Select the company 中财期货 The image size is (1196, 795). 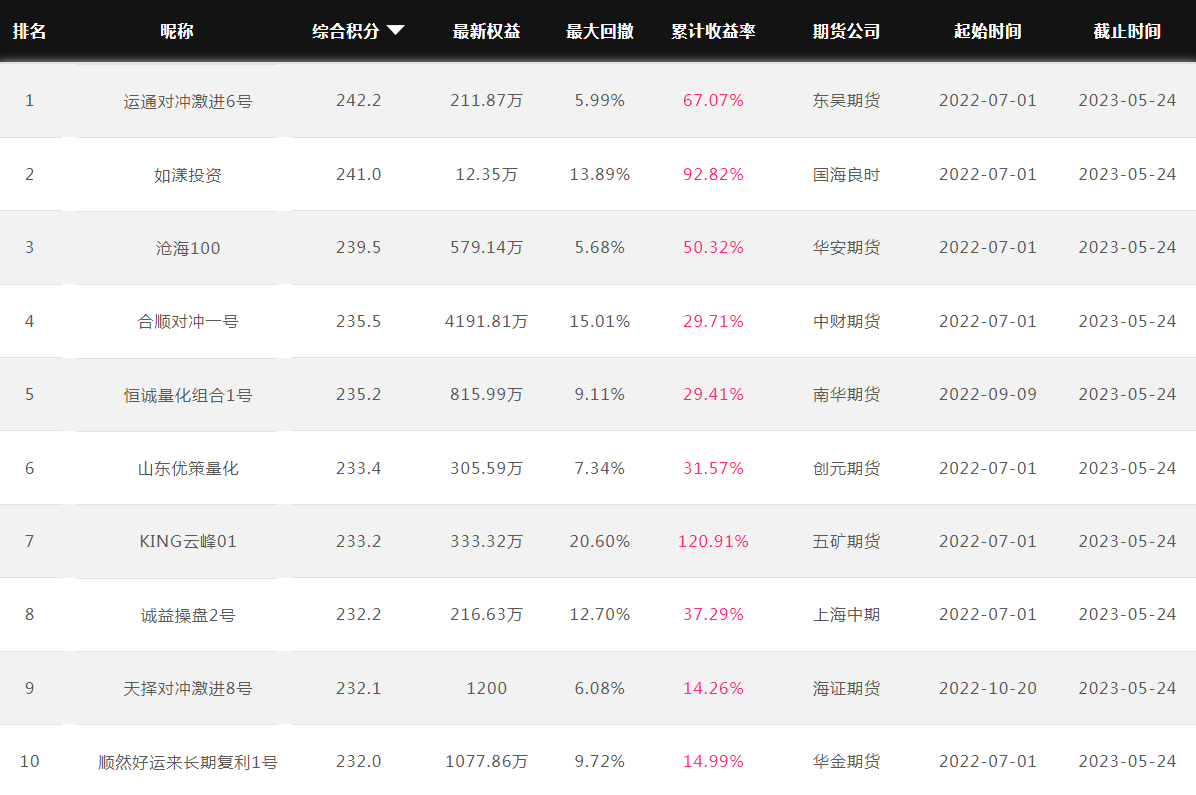847,321
